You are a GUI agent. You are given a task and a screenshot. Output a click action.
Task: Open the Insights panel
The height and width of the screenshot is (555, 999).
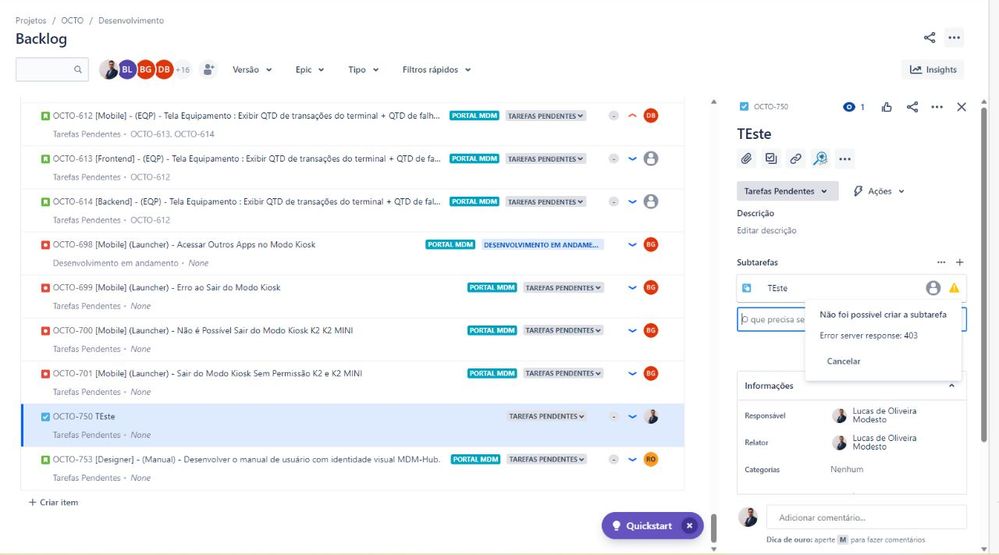pos(933,69)
